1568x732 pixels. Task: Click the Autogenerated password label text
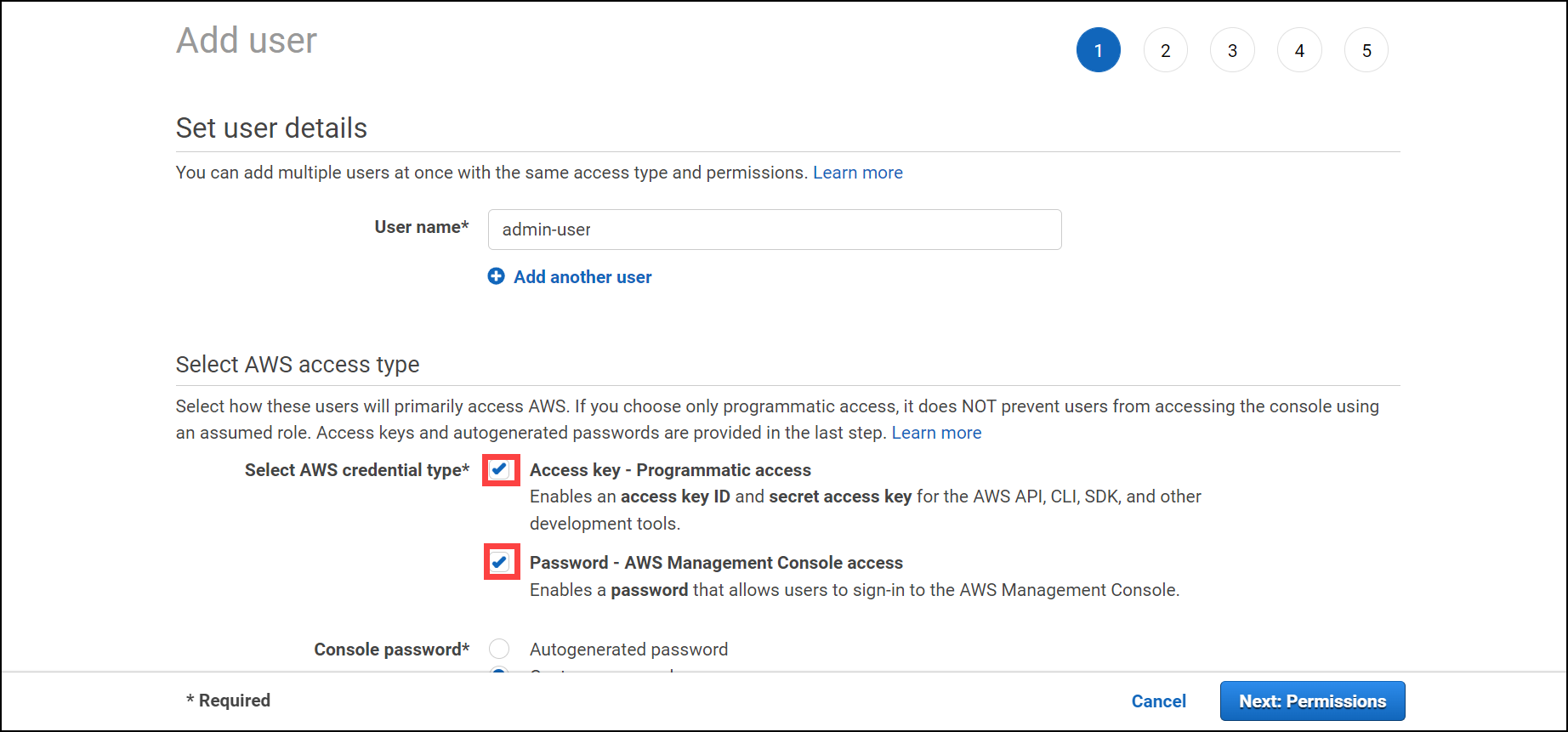(628, 650)
